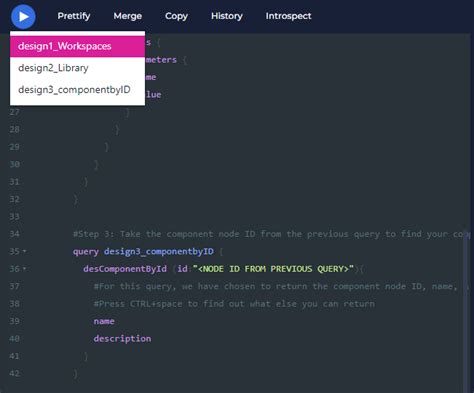Click the Introspect button
The image size is (474, 393).
(288, 16)
